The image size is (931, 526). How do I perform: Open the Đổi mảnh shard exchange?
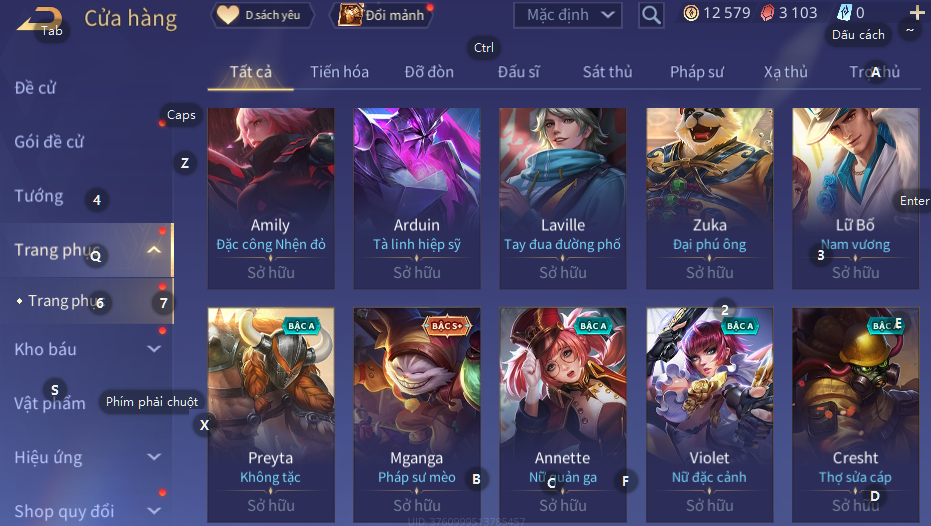(381, 15)
